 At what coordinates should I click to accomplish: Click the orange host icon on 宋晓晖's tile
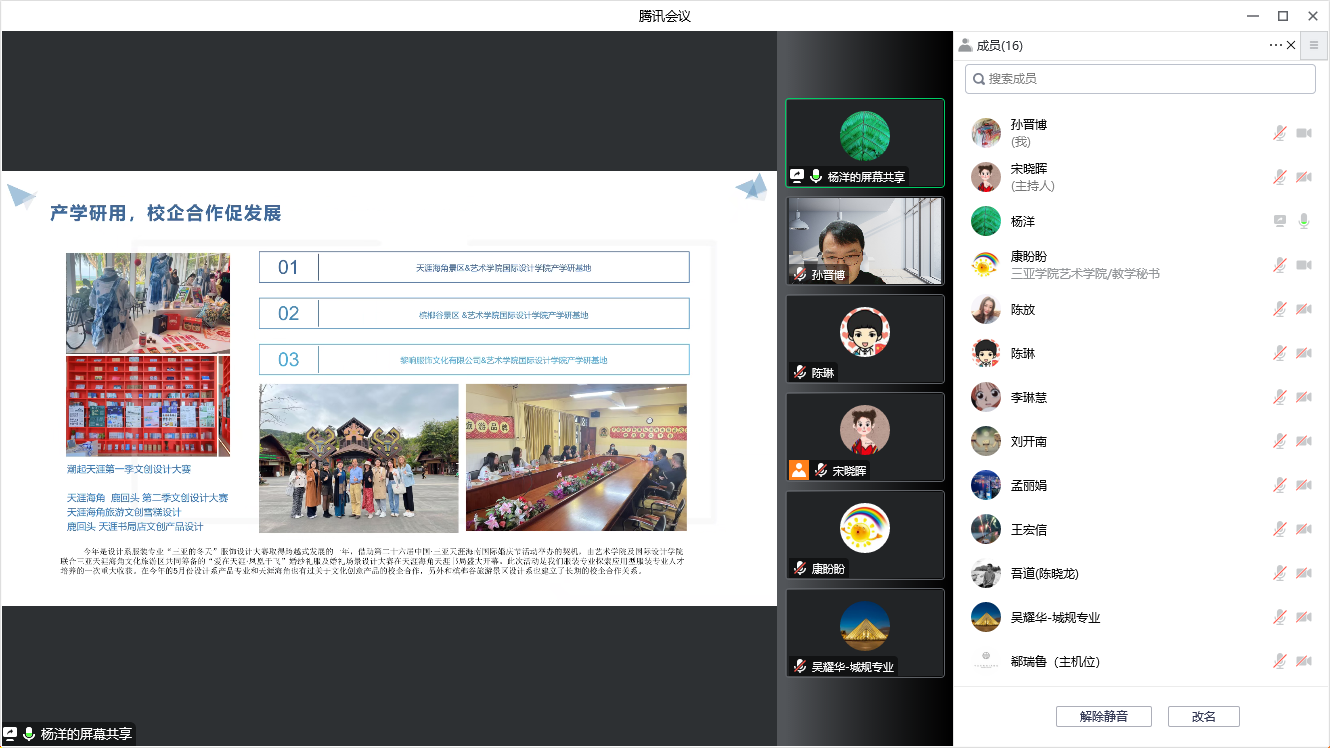click(798, 470)
